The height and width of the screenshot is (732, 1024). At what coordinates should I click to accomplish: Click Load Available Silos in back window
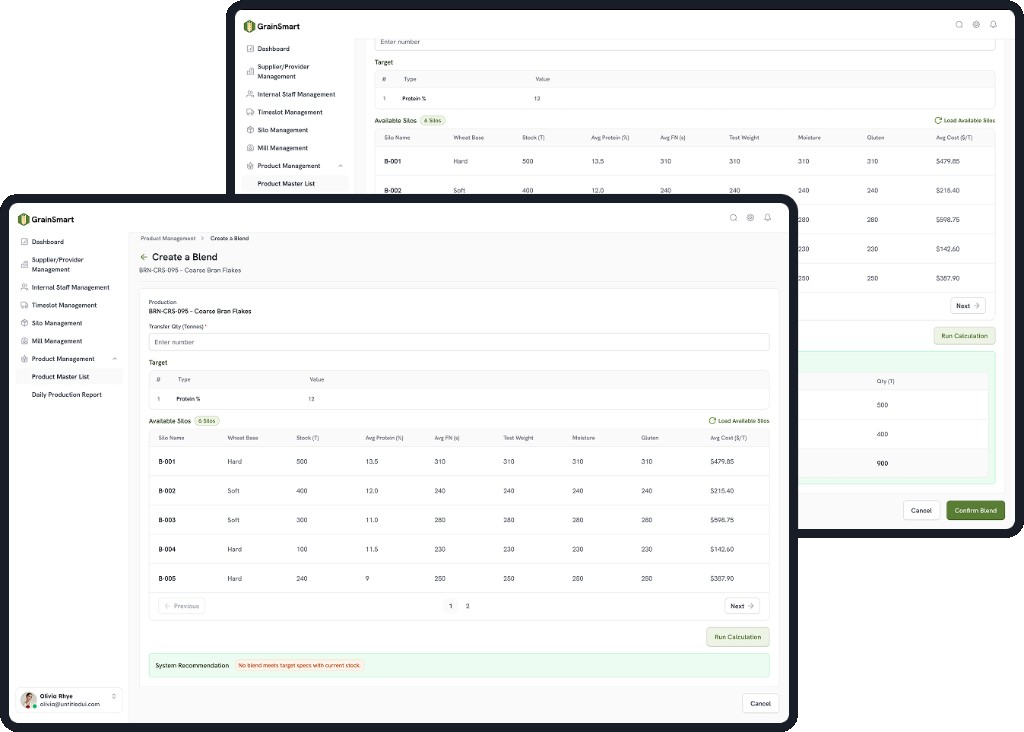(x=965, y=120)
